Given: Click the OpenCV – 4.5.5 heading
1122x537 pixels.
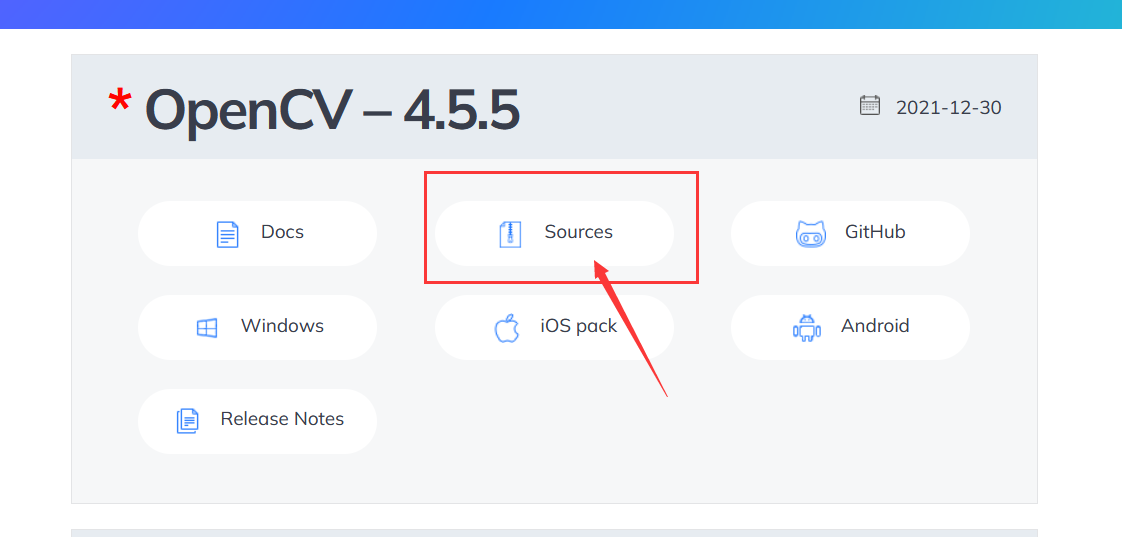Looking at the screenshot, I should click(332, 110).
